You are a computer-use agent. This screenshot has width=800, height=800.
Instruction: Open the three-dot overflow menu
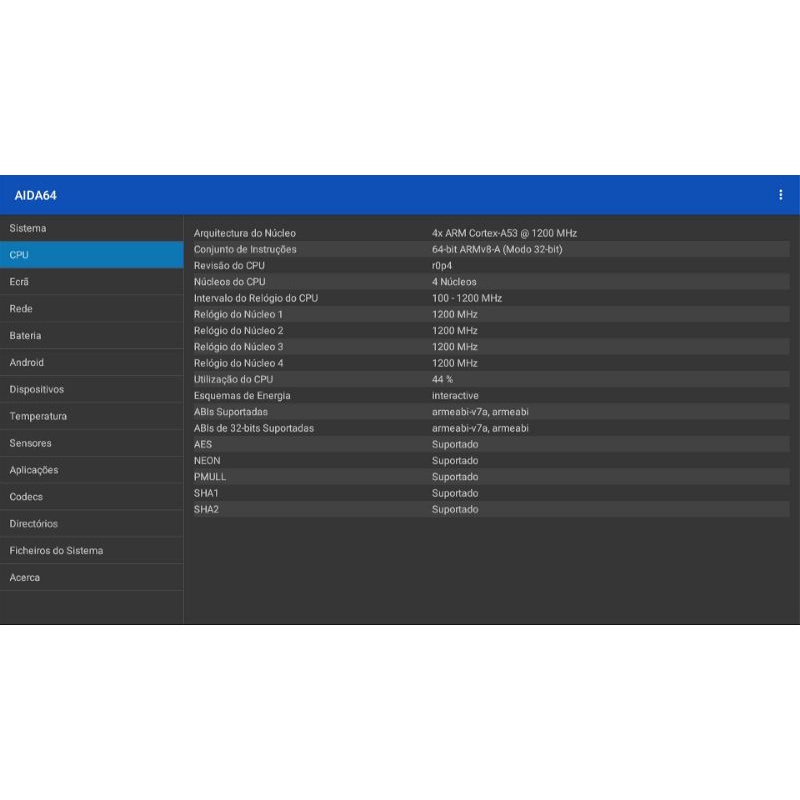point(780,195)
